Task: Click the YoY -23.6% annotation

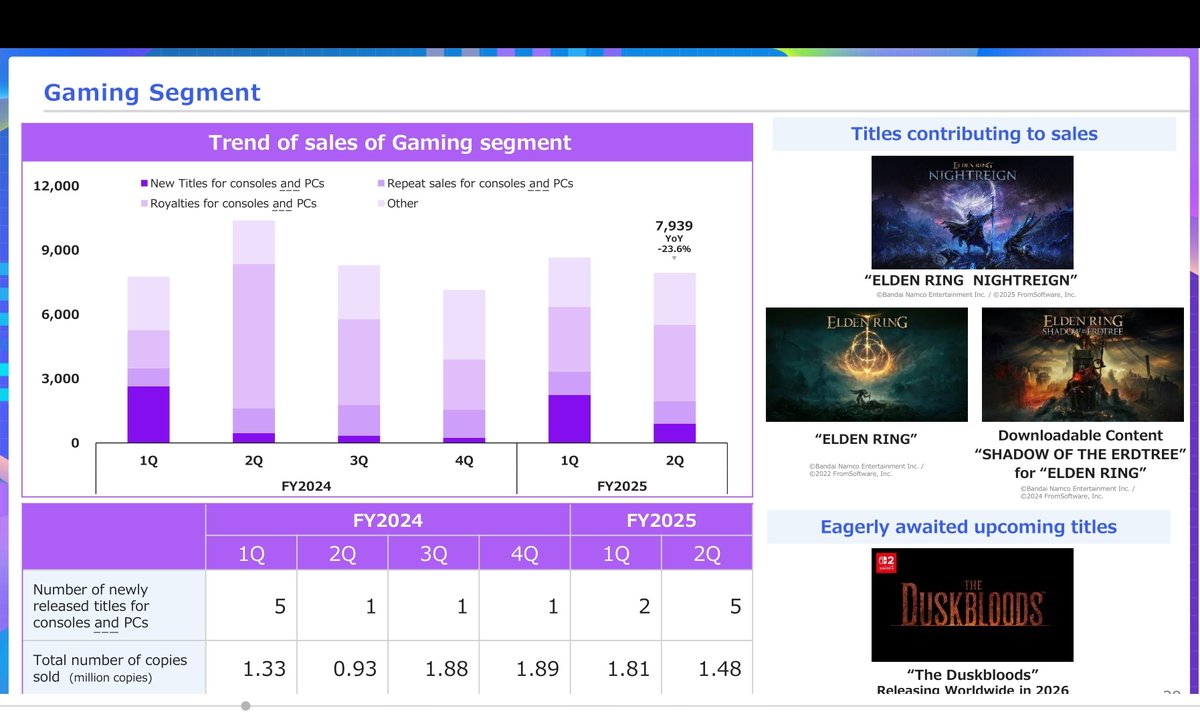Action: pos(674,245)
